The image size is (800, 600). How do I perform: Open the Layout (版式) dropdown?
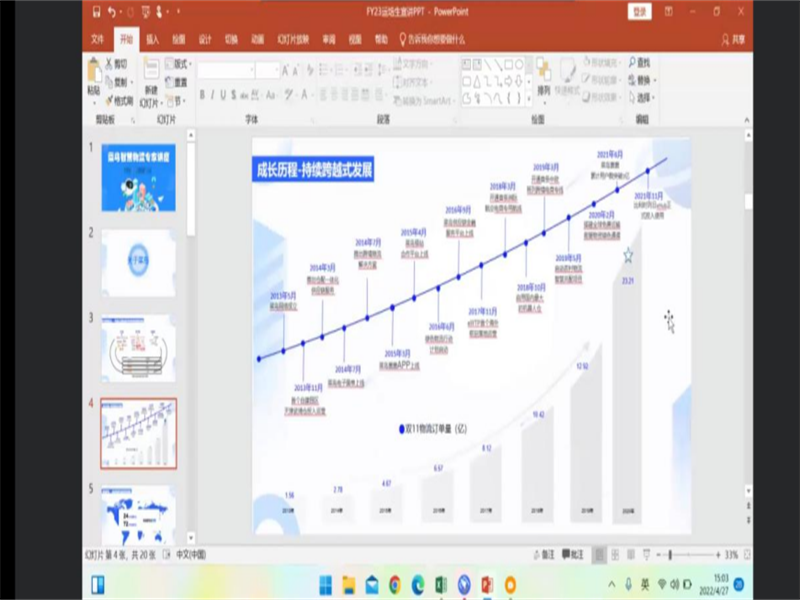point(178,62)
